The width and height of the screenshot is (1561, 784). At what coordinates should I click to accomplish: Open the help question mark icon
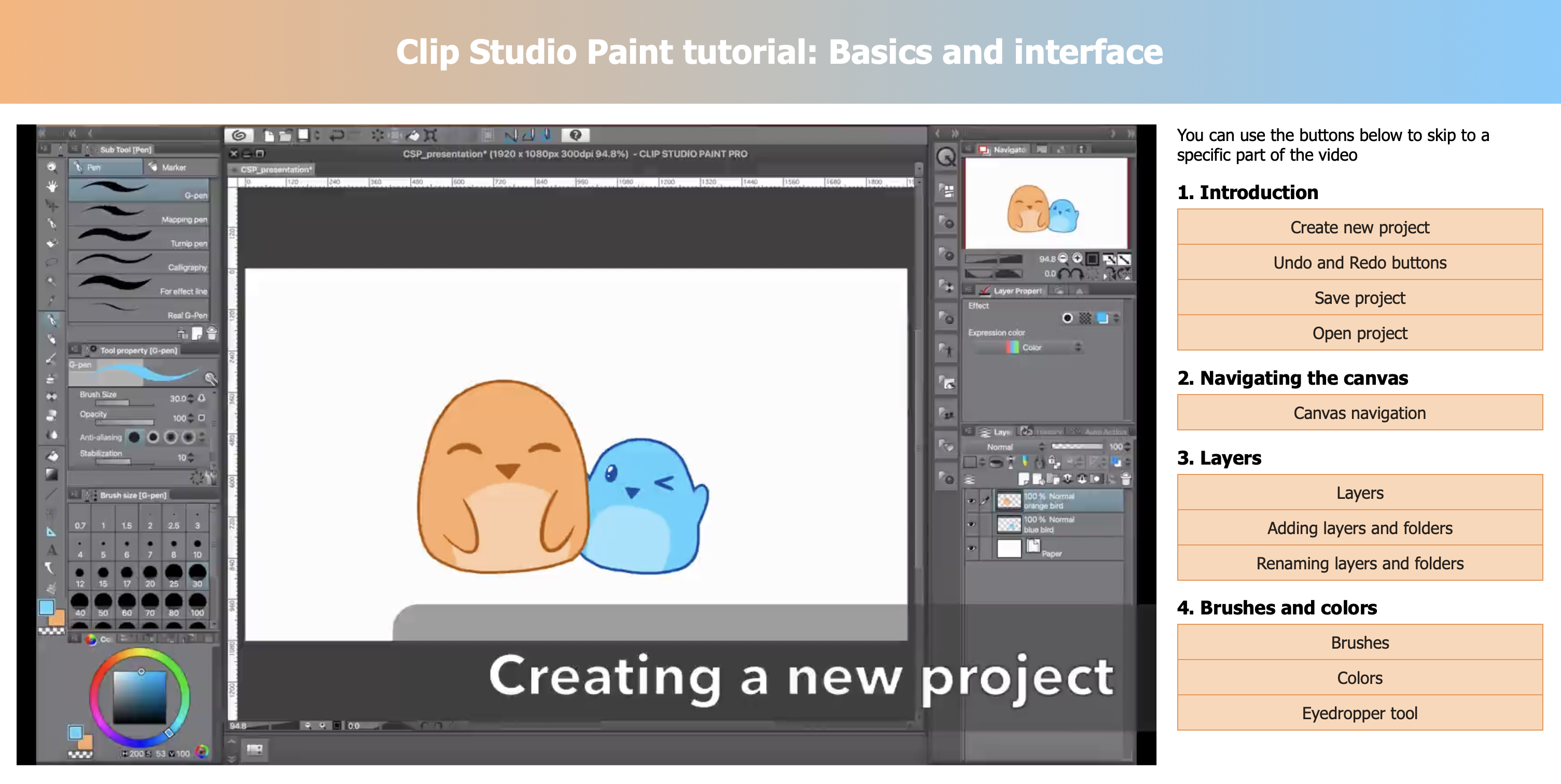coord(576,134)
